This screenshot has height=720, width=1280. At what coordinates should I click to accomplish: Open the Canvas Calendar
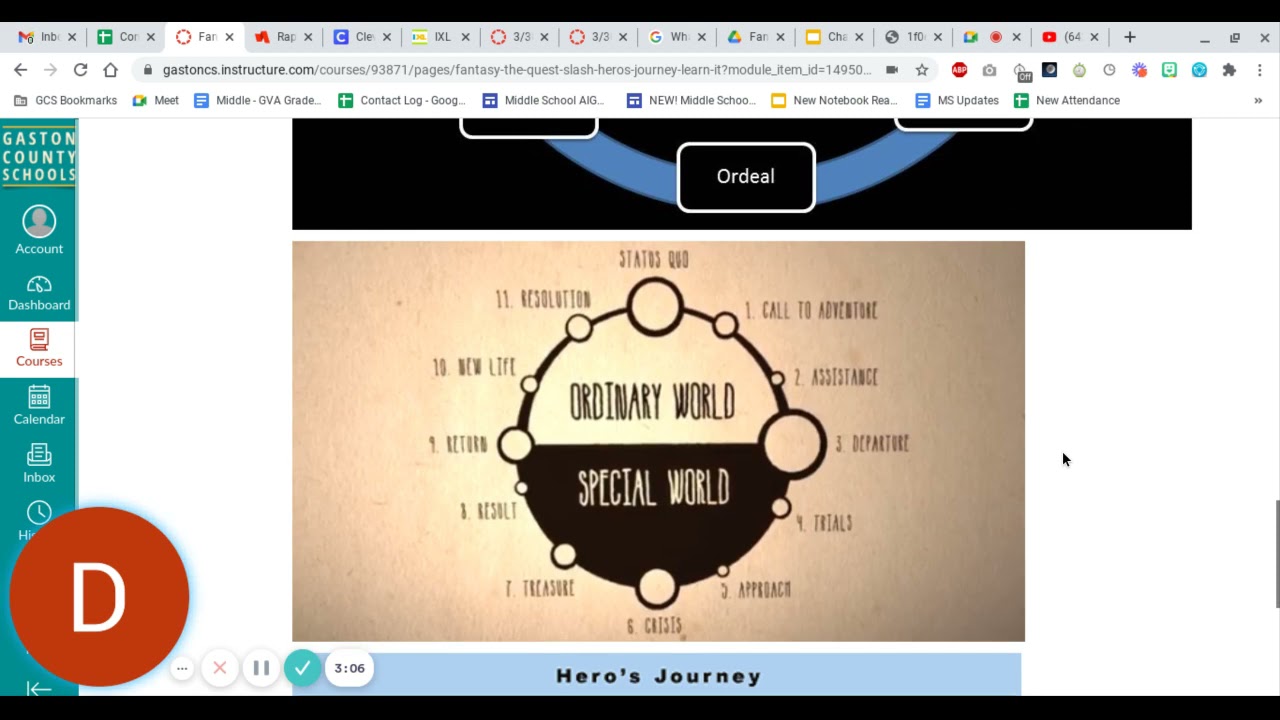(x=39, y=406)
